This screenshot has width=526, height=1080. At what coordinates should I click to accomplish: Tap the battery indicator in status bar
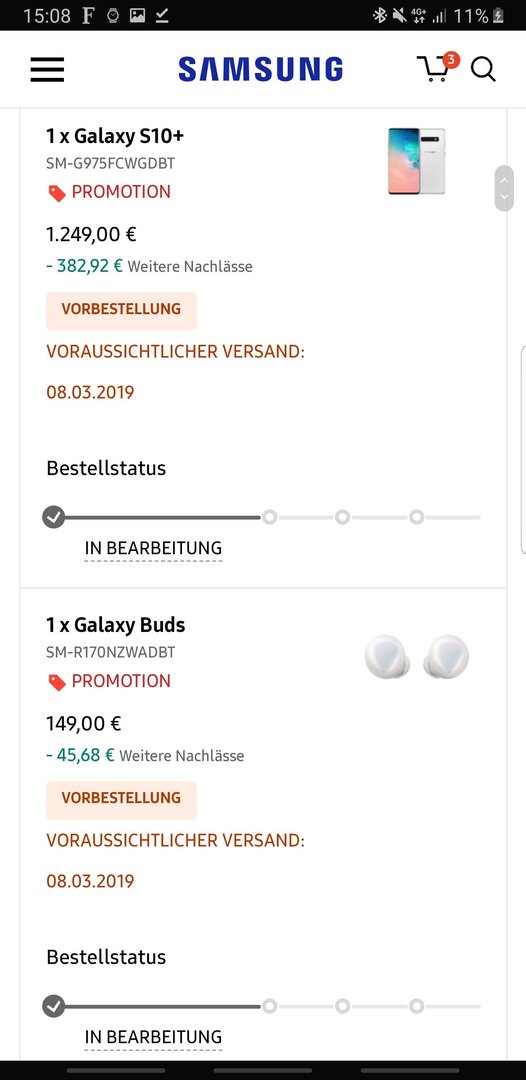coord(498,15)
